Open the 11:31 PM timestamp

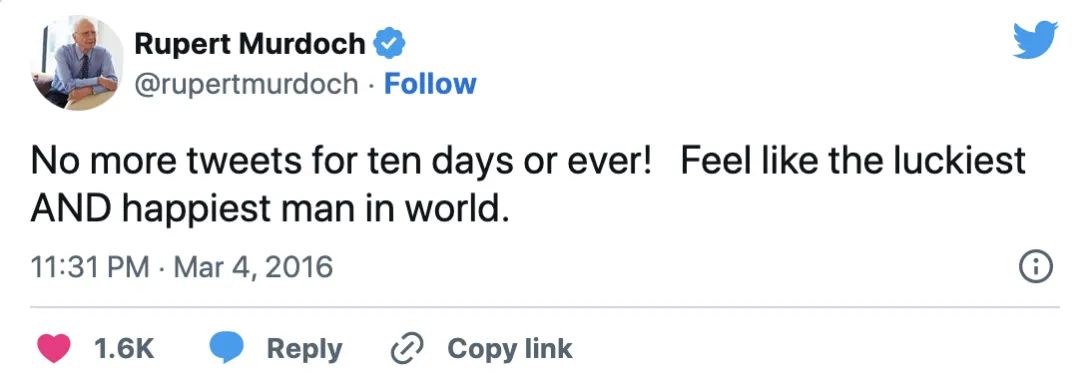coord(90,267)
